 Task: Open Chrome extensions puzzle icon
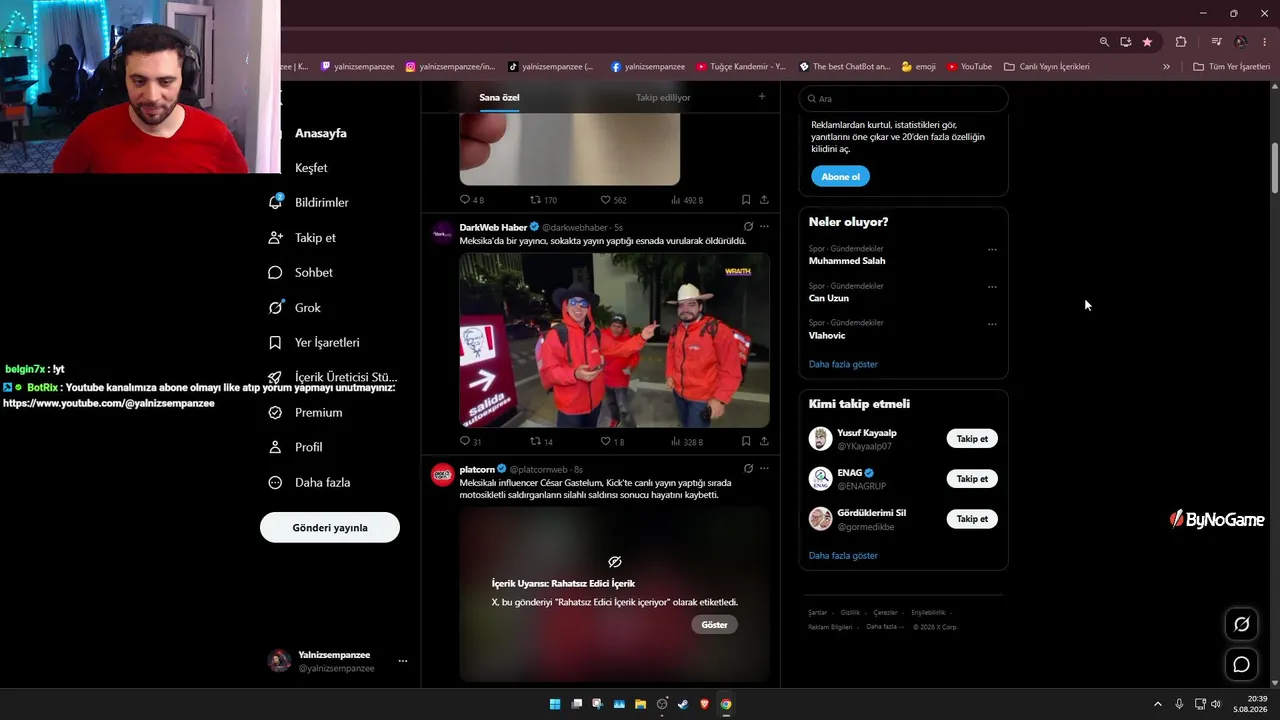pos(1181,42)
